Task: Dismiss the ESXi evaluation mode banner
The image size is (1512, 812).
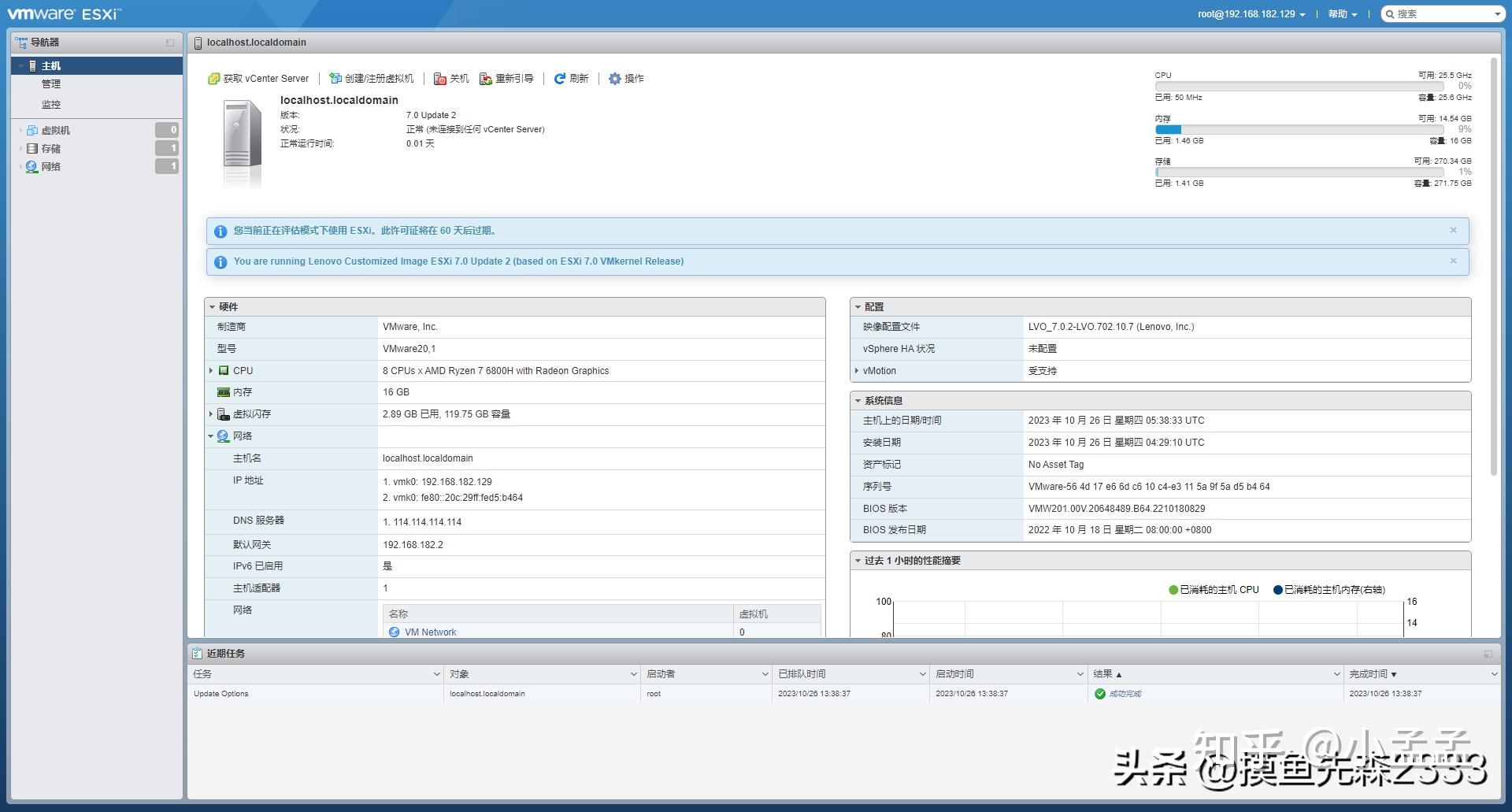Action: pos(1453,230)
